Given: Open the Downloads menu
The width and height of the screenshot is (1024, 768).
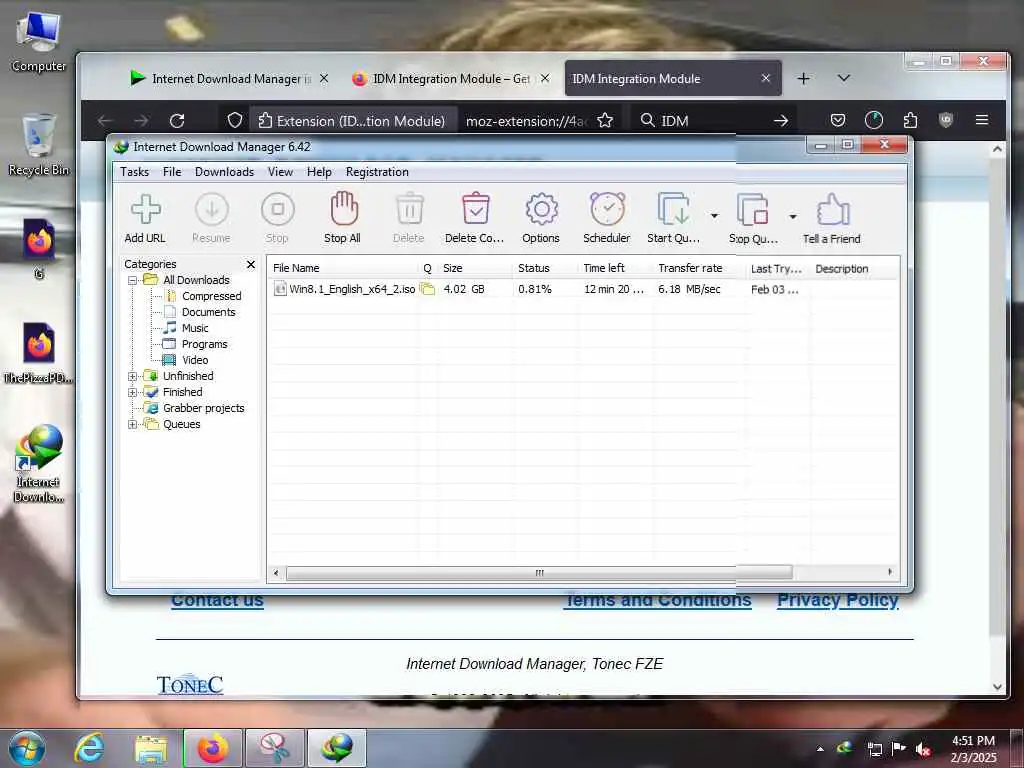Looking at the screenshot, I should pyautogui.click(x=224, y=172).
